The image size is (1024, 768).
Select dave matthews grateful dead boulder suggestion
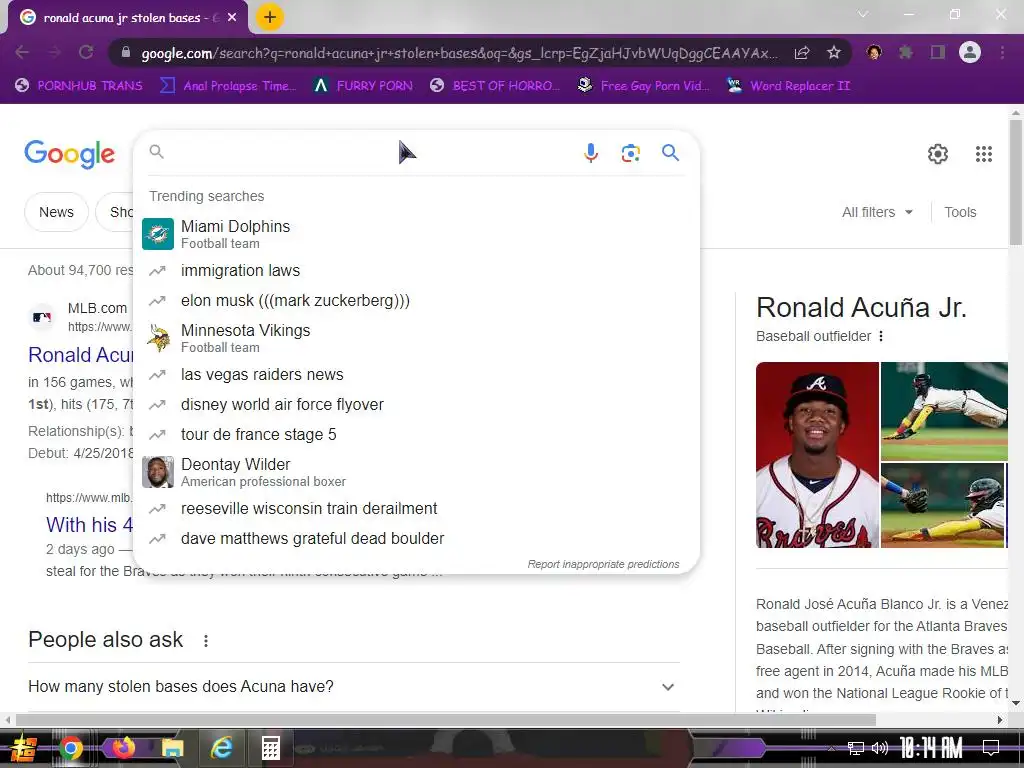coord(416,538)
